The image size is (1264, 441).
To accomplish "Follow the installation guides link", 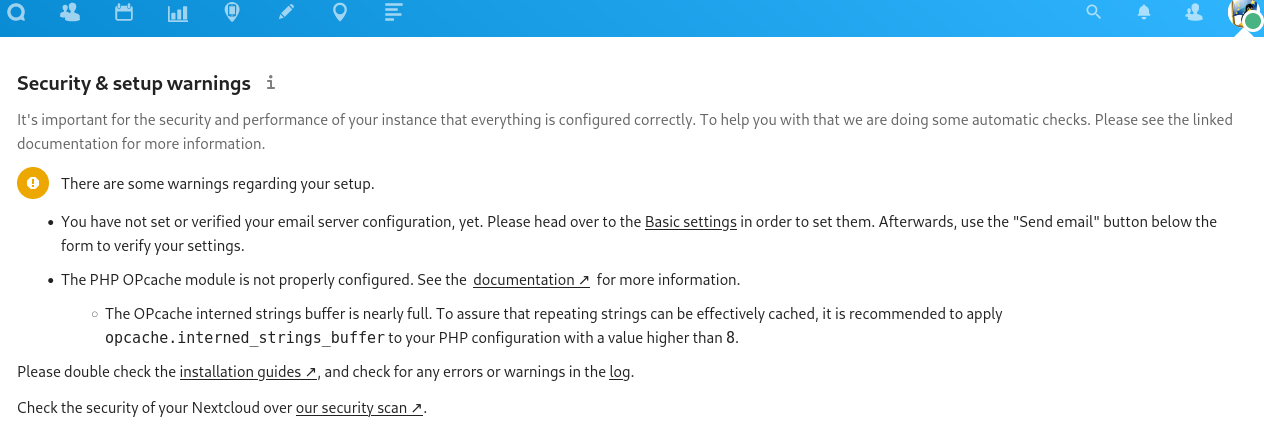I will click(248, 372).
